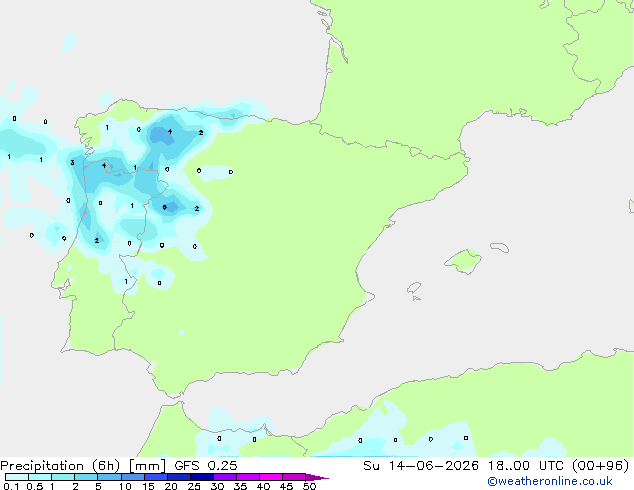Click the '3' precipitation value on the map
634x490 pixels.
point(72,163)
